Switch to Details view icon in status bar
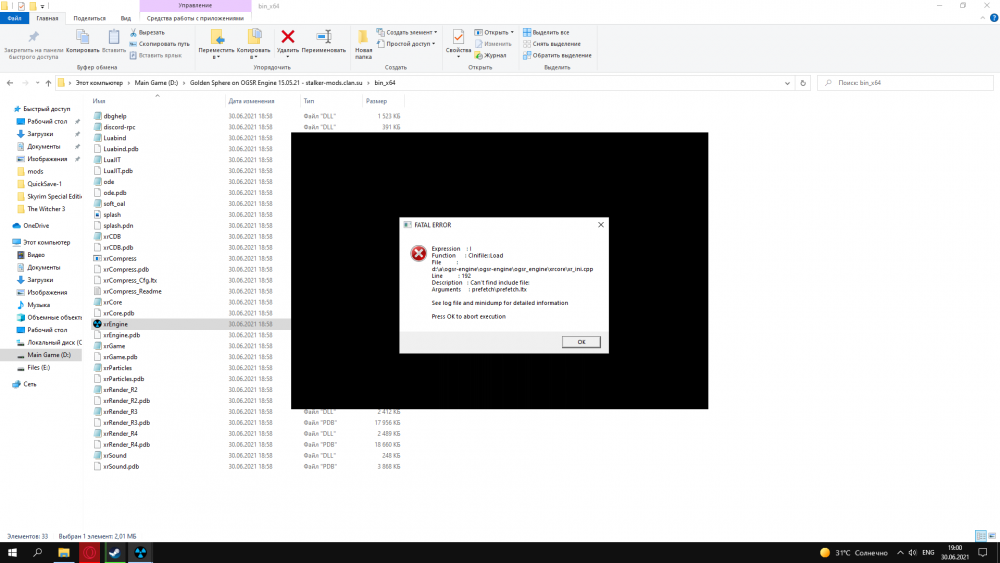 click(981, 536)
